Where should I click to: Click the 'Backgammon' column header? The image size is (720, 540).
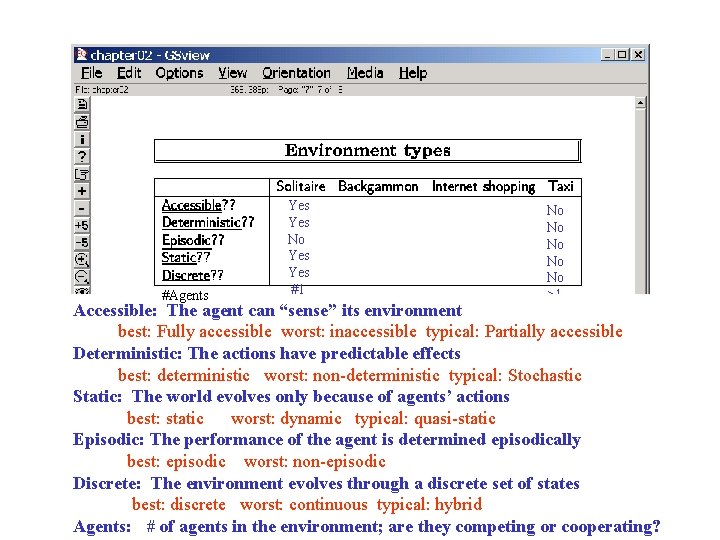(x=378, y=186)
